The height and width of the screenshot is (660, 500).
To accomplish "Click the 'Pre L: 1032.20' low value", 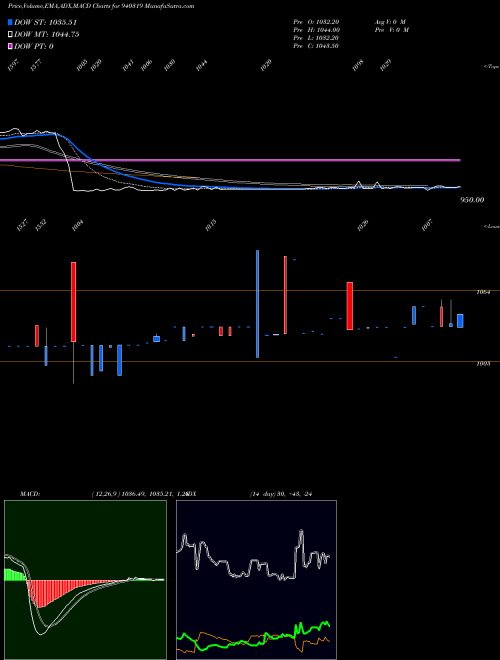I will pyautogui.click(x=316, y=38).
